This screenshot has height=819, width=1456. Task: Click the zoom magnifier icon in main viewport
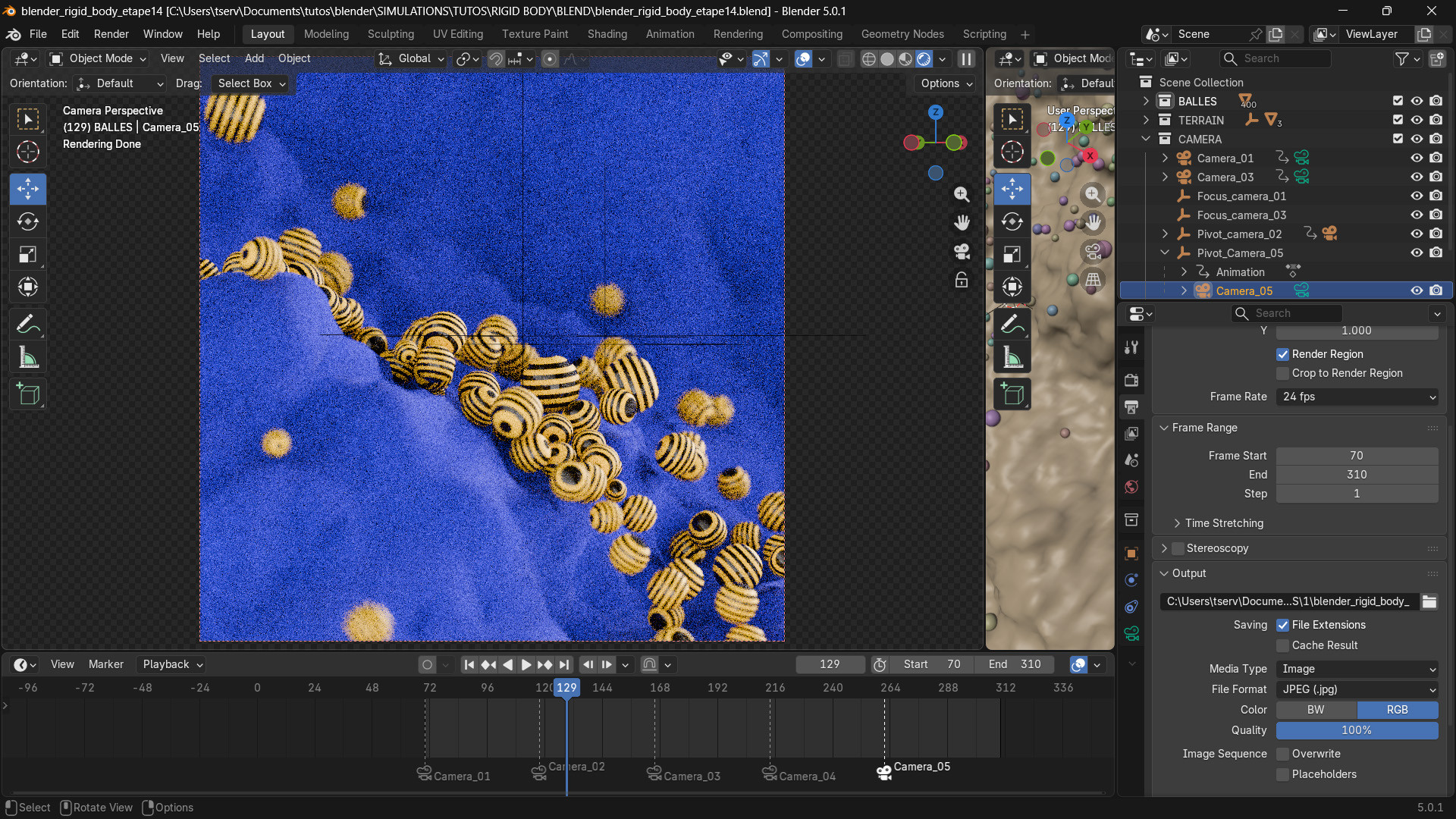962,194
